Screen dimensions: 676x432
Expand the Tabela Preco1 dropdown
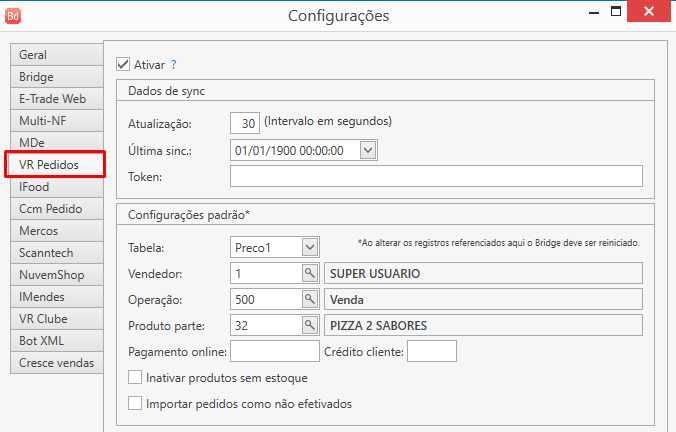coord(310,247)
